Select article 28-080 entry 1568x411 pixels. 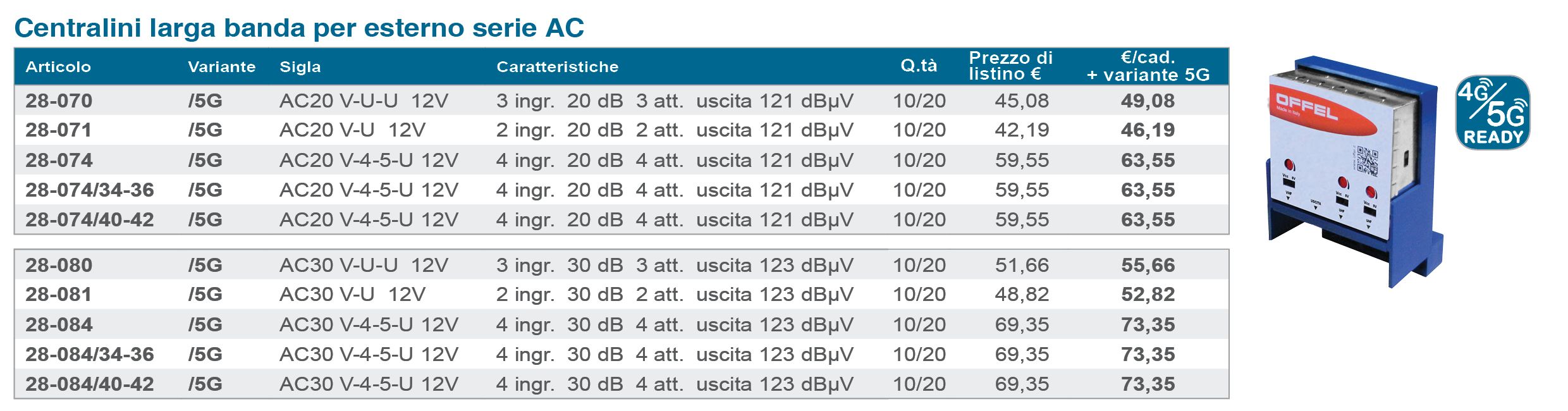621,265
